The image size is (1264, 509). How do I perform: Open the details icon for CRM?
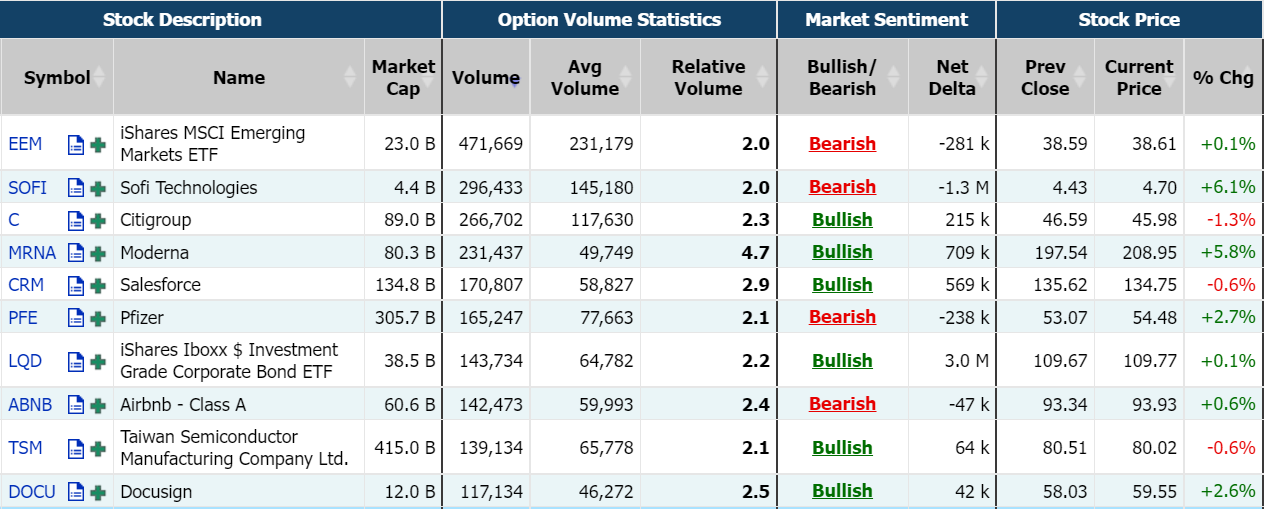tap(76, 285)
